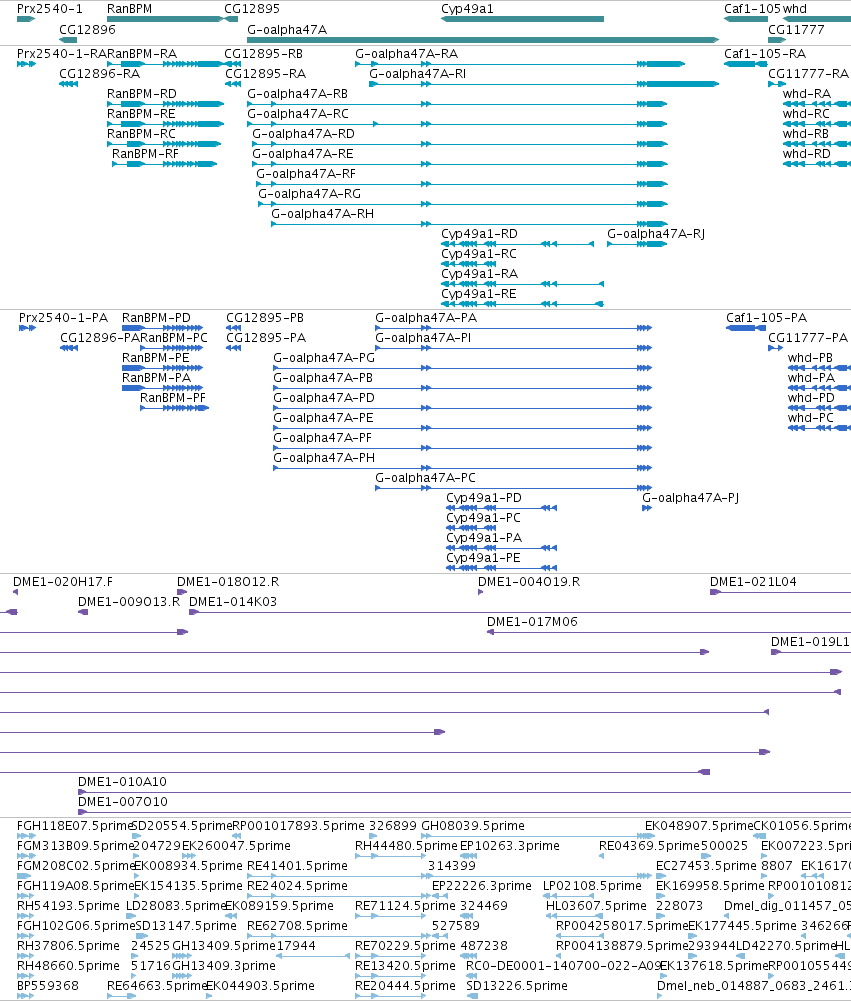Viewport: 851px width, 1001px height.
Task: Click the CG12896 gene label
Action: 87,29
